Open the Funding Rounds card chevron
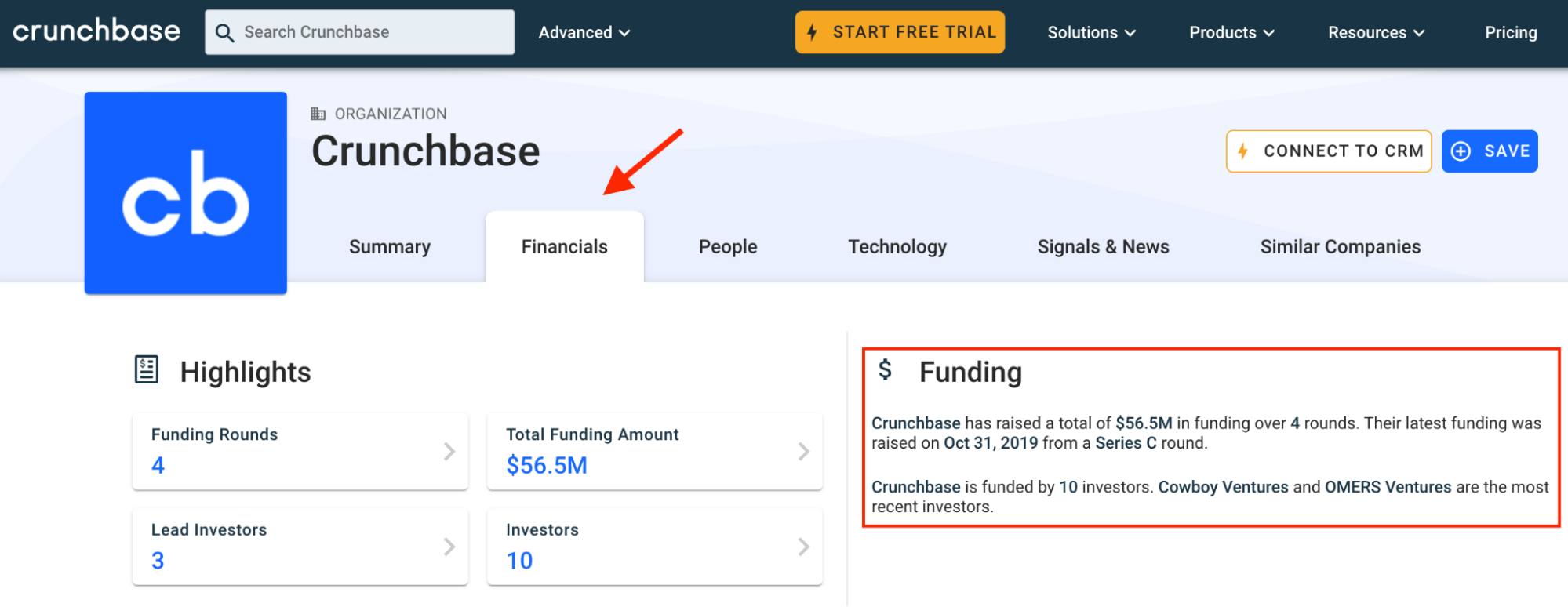Screen dimensions: 1568x607 (449, 452)
